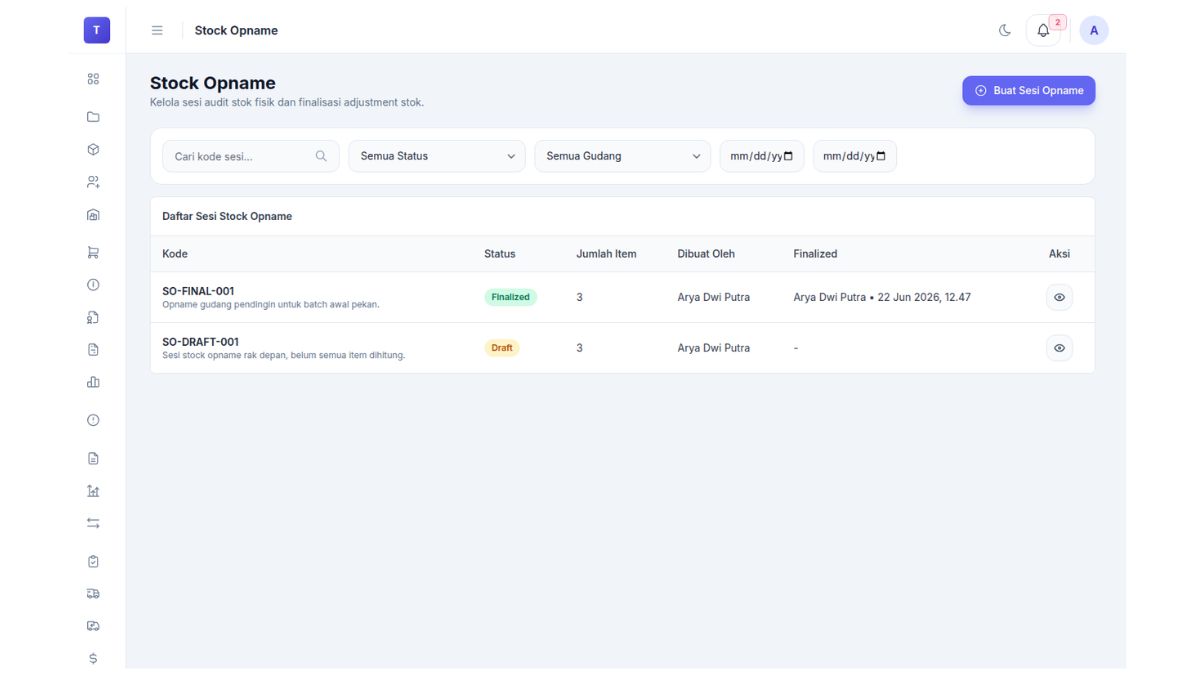Click the first mm/dd/yy date field
This screenshot has height=675, width=1200.
pyautogui.click(x=762, y=156)
